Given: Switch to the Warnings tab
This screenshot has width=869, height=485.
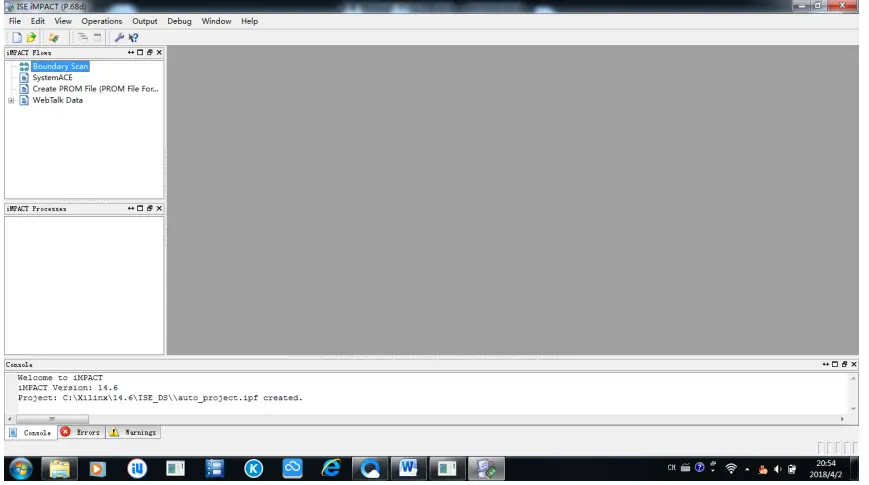Looking at the screenshot, I should [x=133, y=432].
